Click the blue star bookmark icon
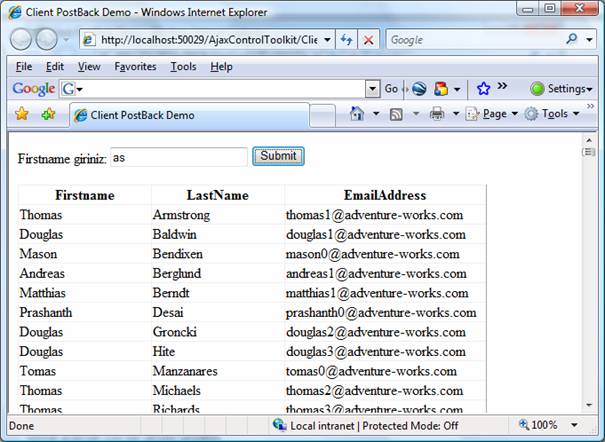 coord(483,89)
